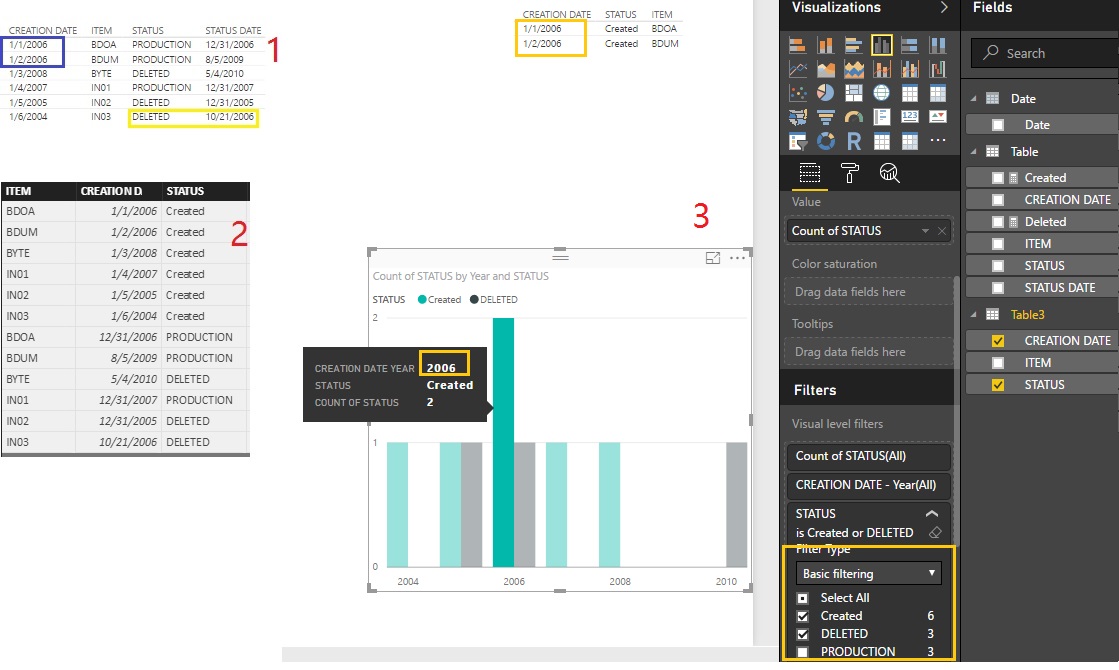Select the scatter chart visualization
The image size is (1119, 670).
(798, 93)
